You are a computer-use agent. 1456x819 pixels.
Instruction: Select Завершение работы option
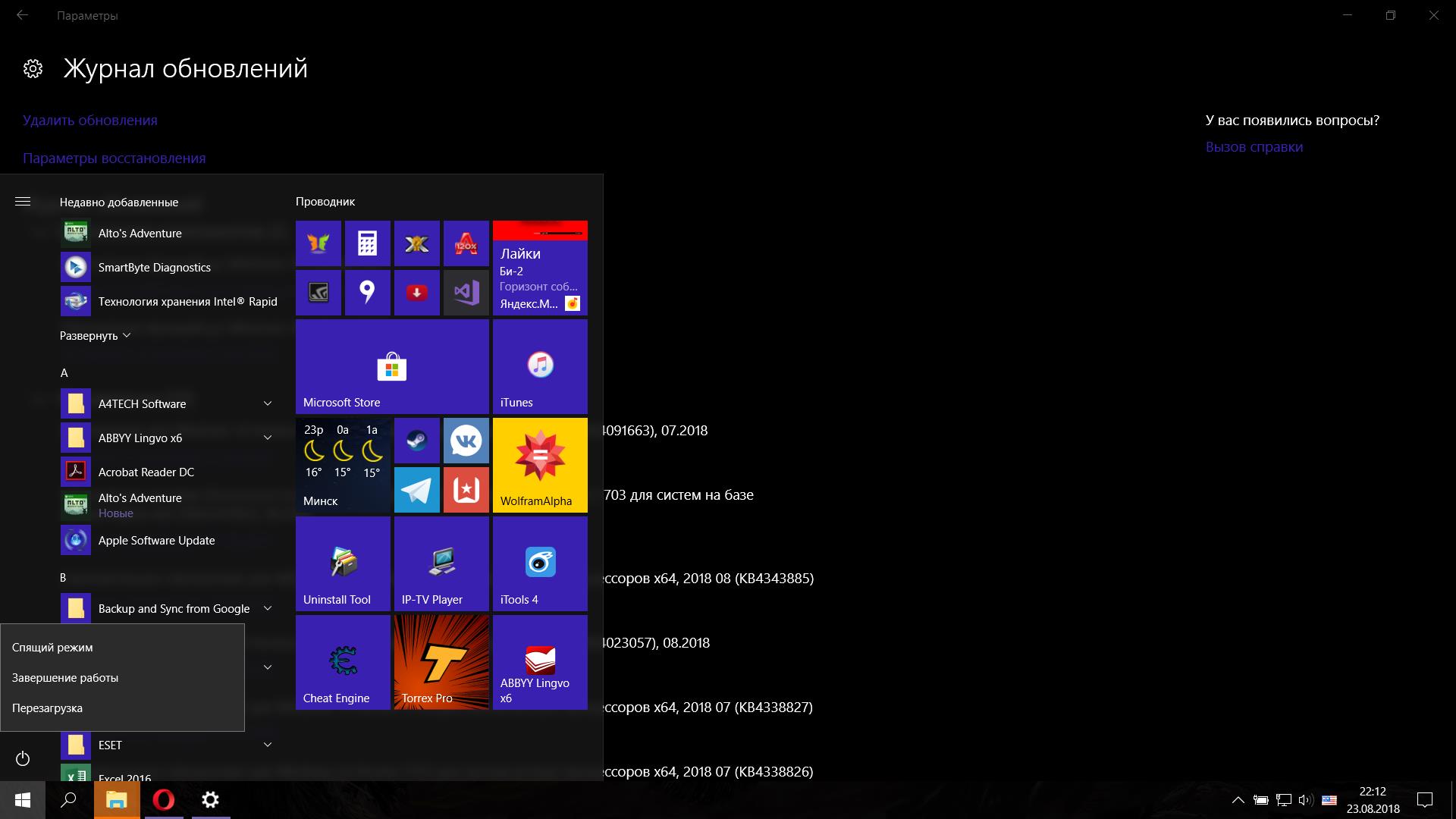coord(64,677)
